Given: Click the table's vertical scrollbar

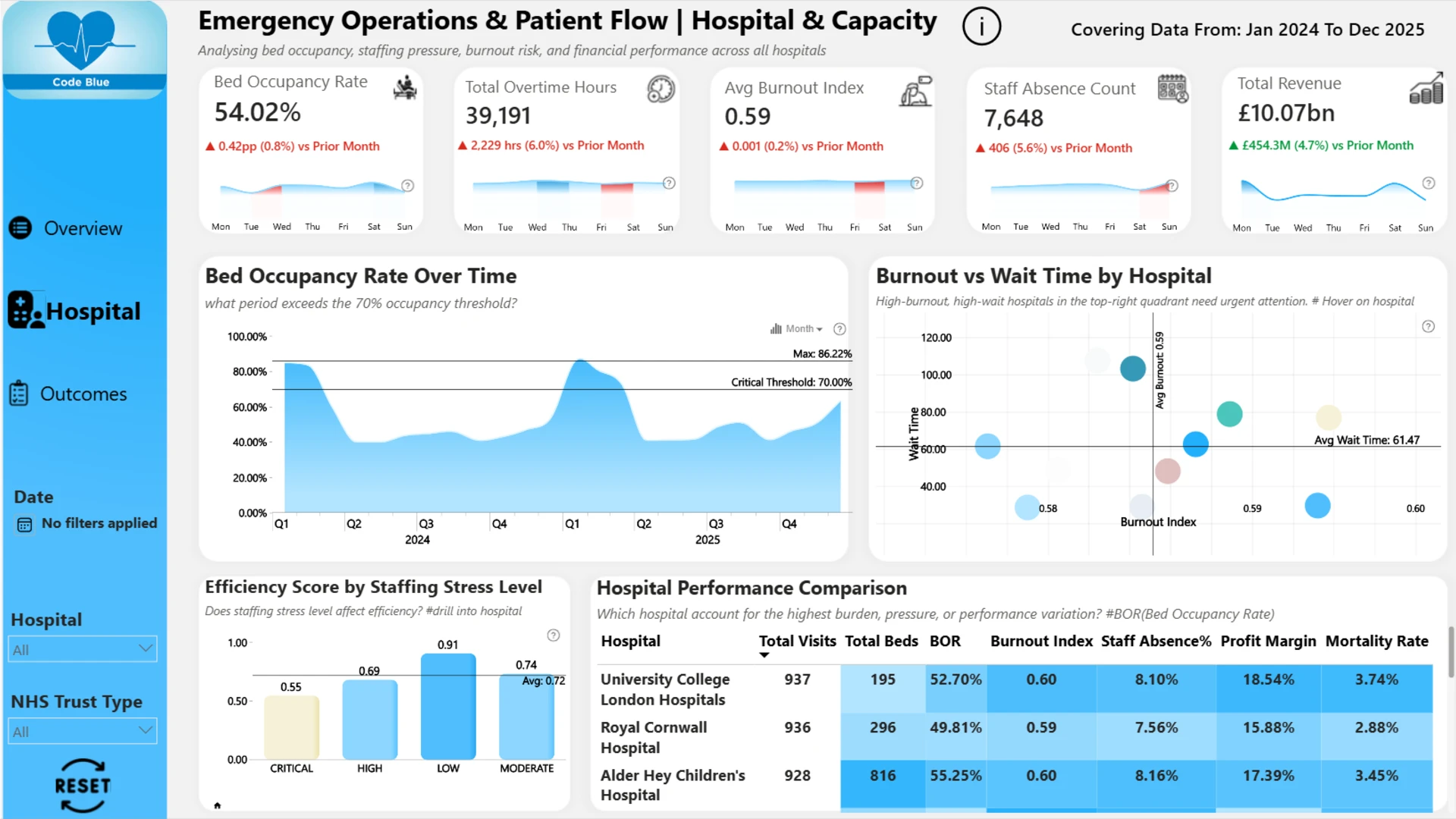Looking at the screenshot, I should (x=1451, y=652).
